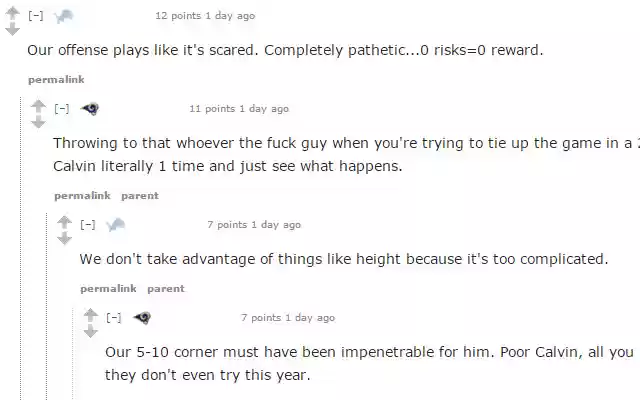This screenshot has width=640, height=400.
Task: Downvote the "We don't take advantage" comment
Action: coord(64,238)
